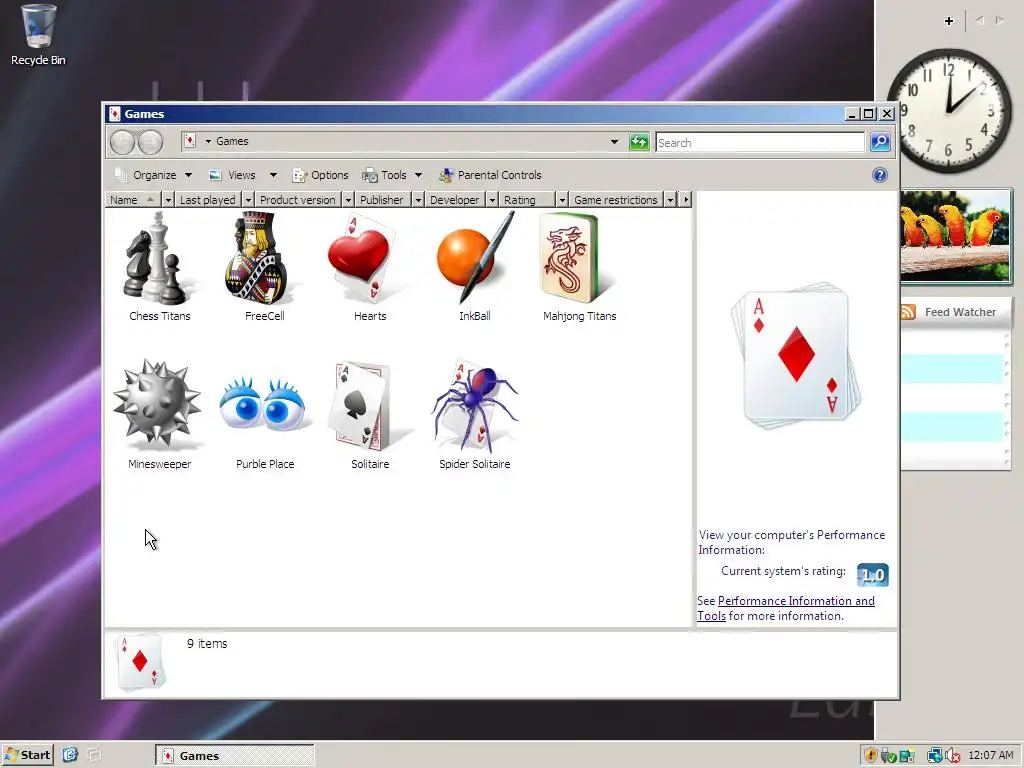The width and height of the screenshot is (1024, 768).
Task: Click the Recycle Bin desktop icon
Action: tap(39, 35)
